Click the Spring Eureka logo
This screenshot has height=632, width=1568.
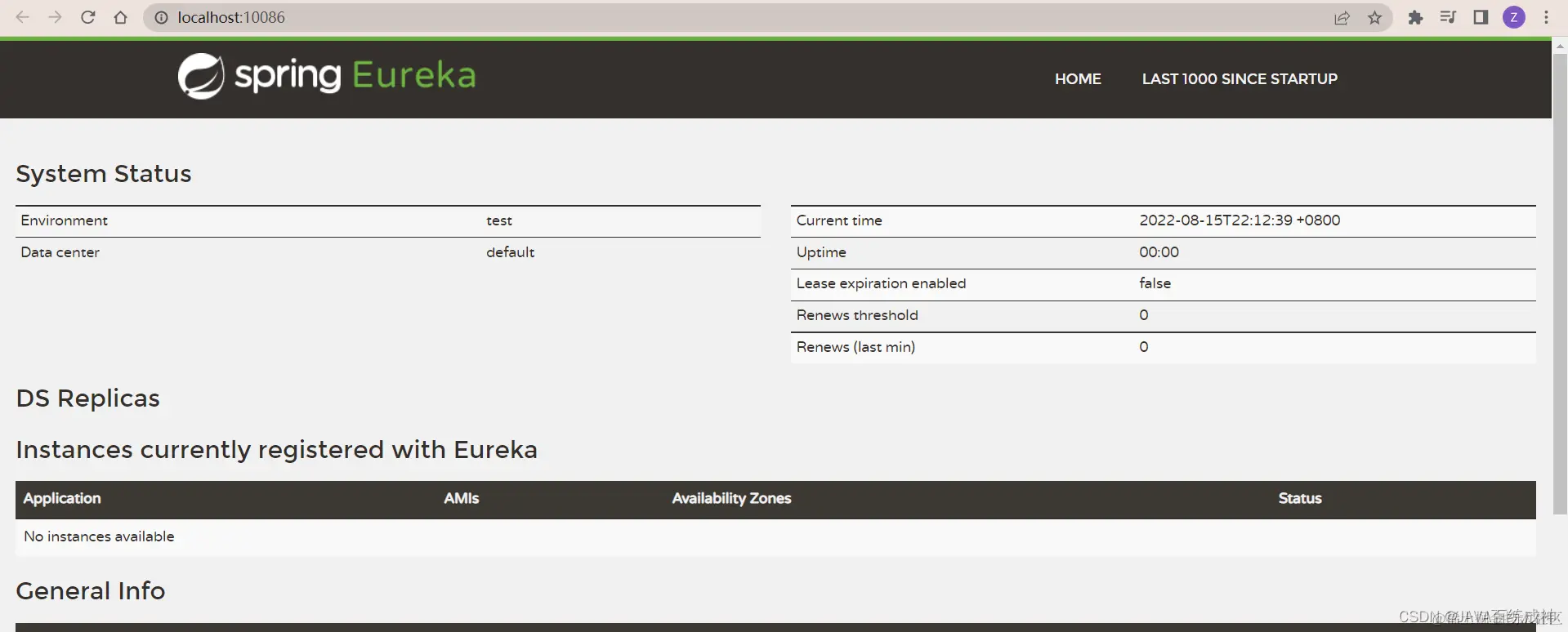click(x=327, y=76)
